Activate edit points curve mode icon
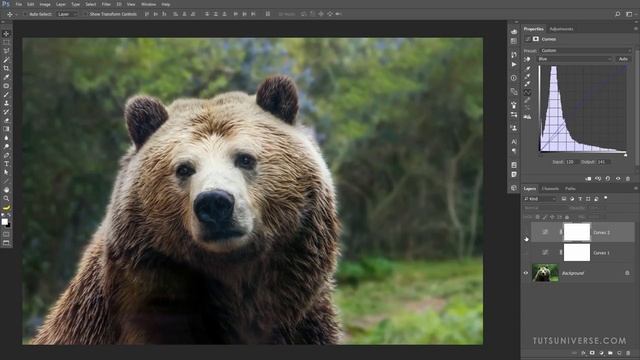640x360 pixels. [x=527, y=93]
